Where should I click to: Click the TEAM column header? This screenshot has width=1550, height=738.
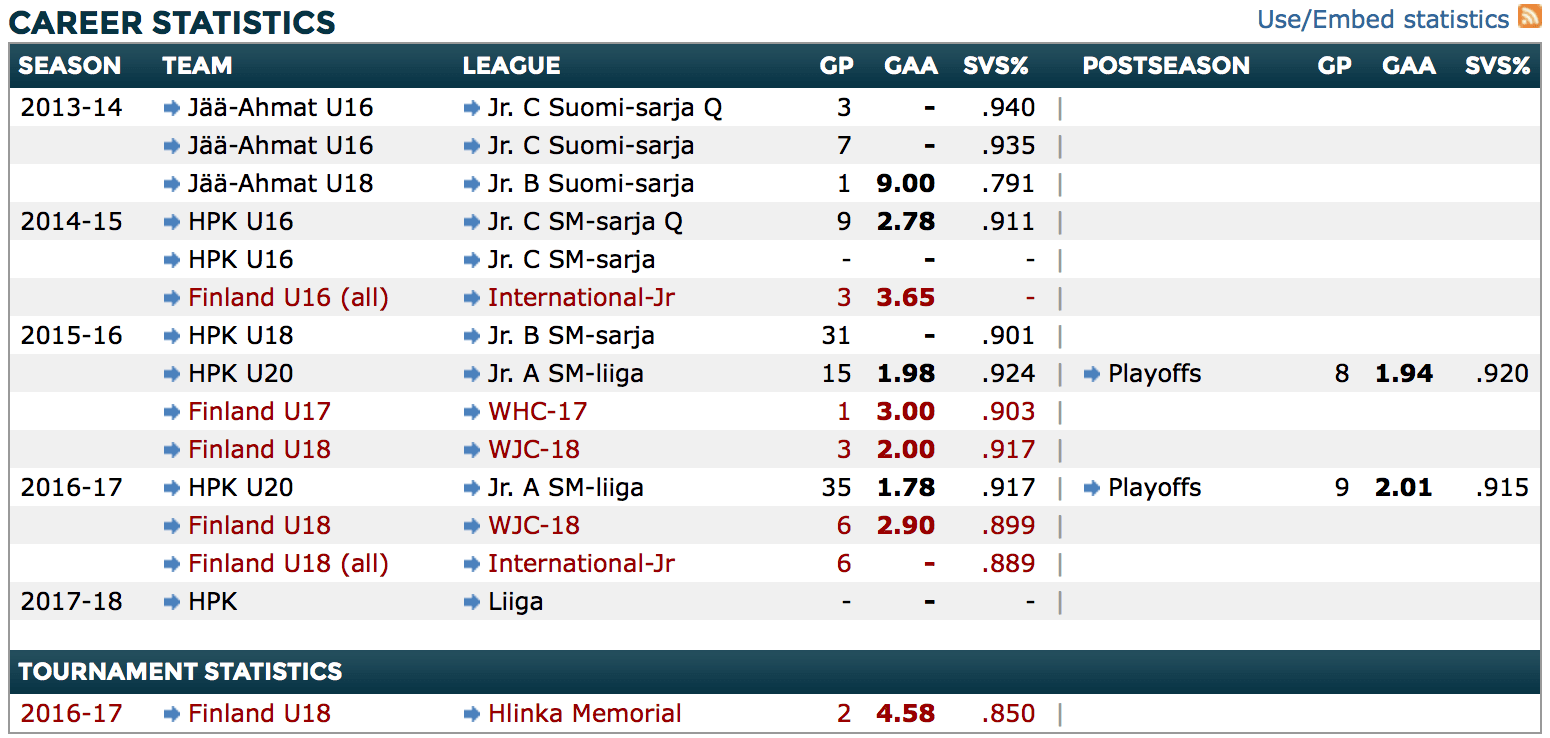coord(197,66)
